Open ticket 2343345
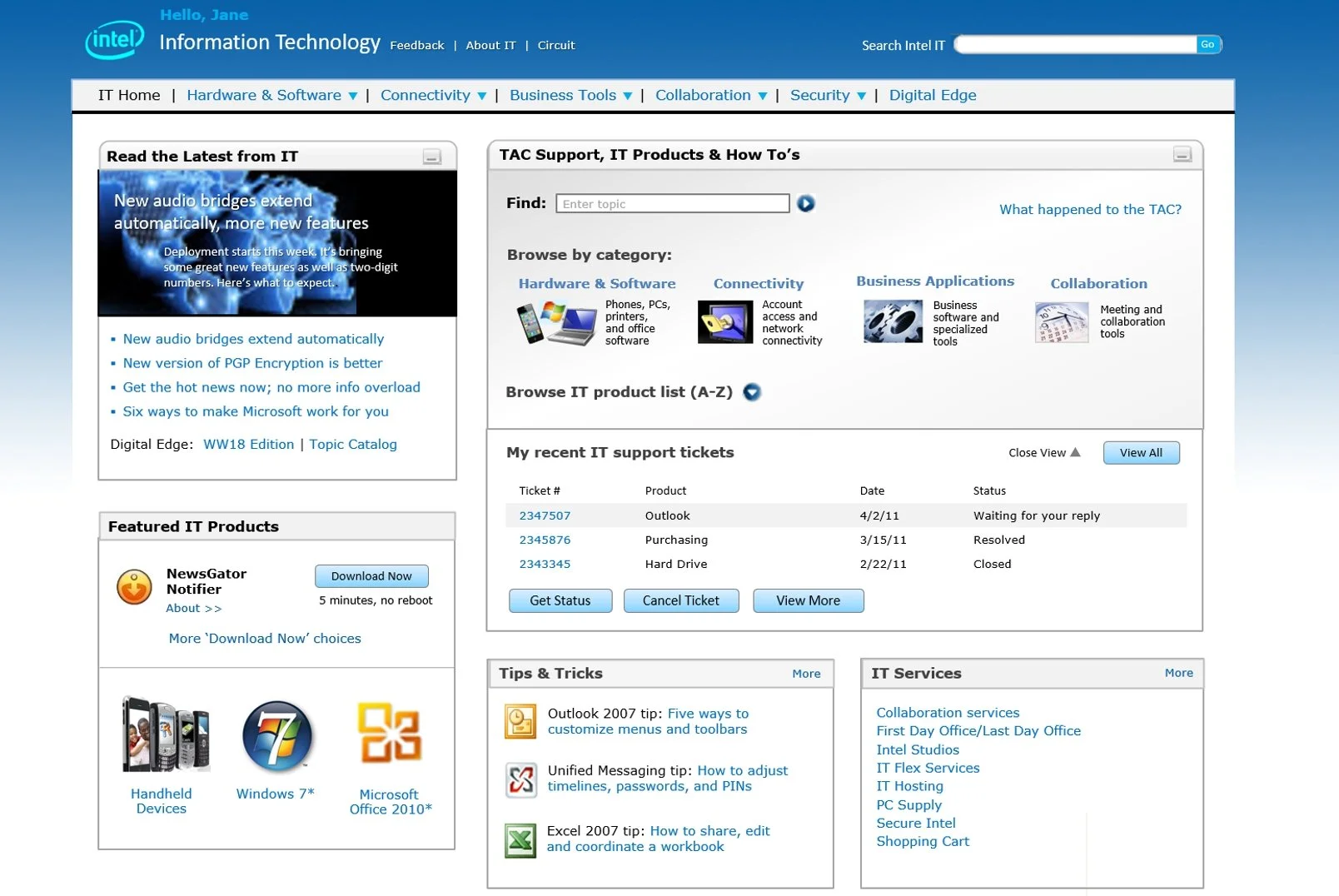Viewport: 1339px width, 896px height. 545,564
